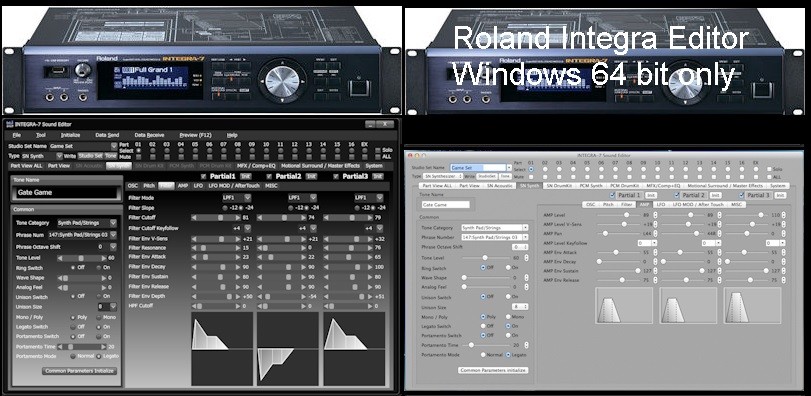Click Portamento Time stepper in light Mac window
Screen dimensions: 811x396
526,345
